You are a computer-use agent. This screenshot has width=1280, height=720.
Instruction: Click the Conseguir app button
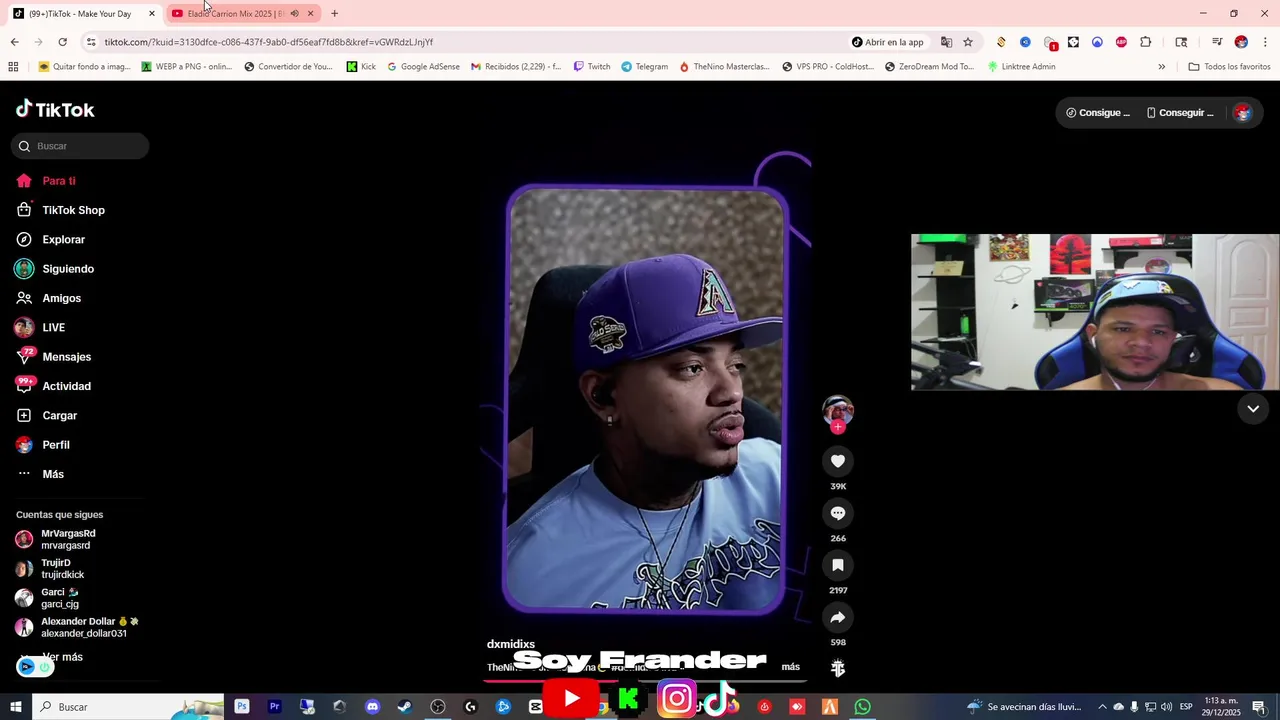[1180, 113]
